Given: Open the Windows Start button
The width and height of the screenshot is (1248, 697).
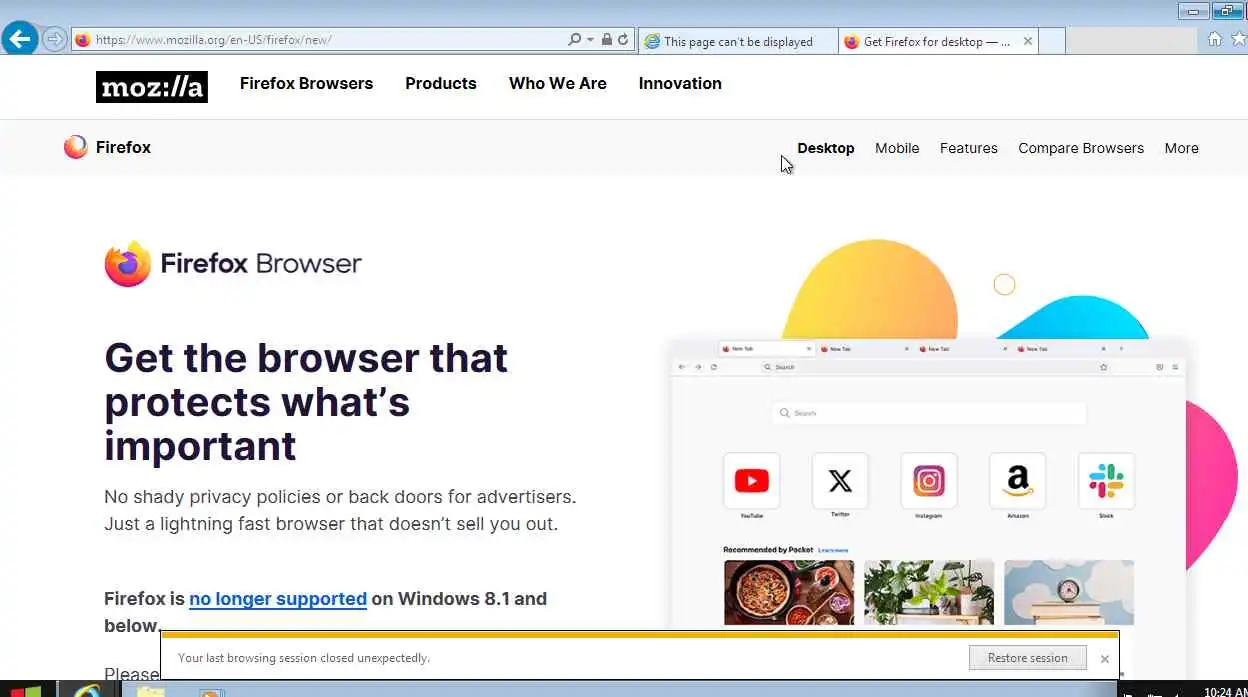Looking at the screenshot, I should (x=26, y=689).
